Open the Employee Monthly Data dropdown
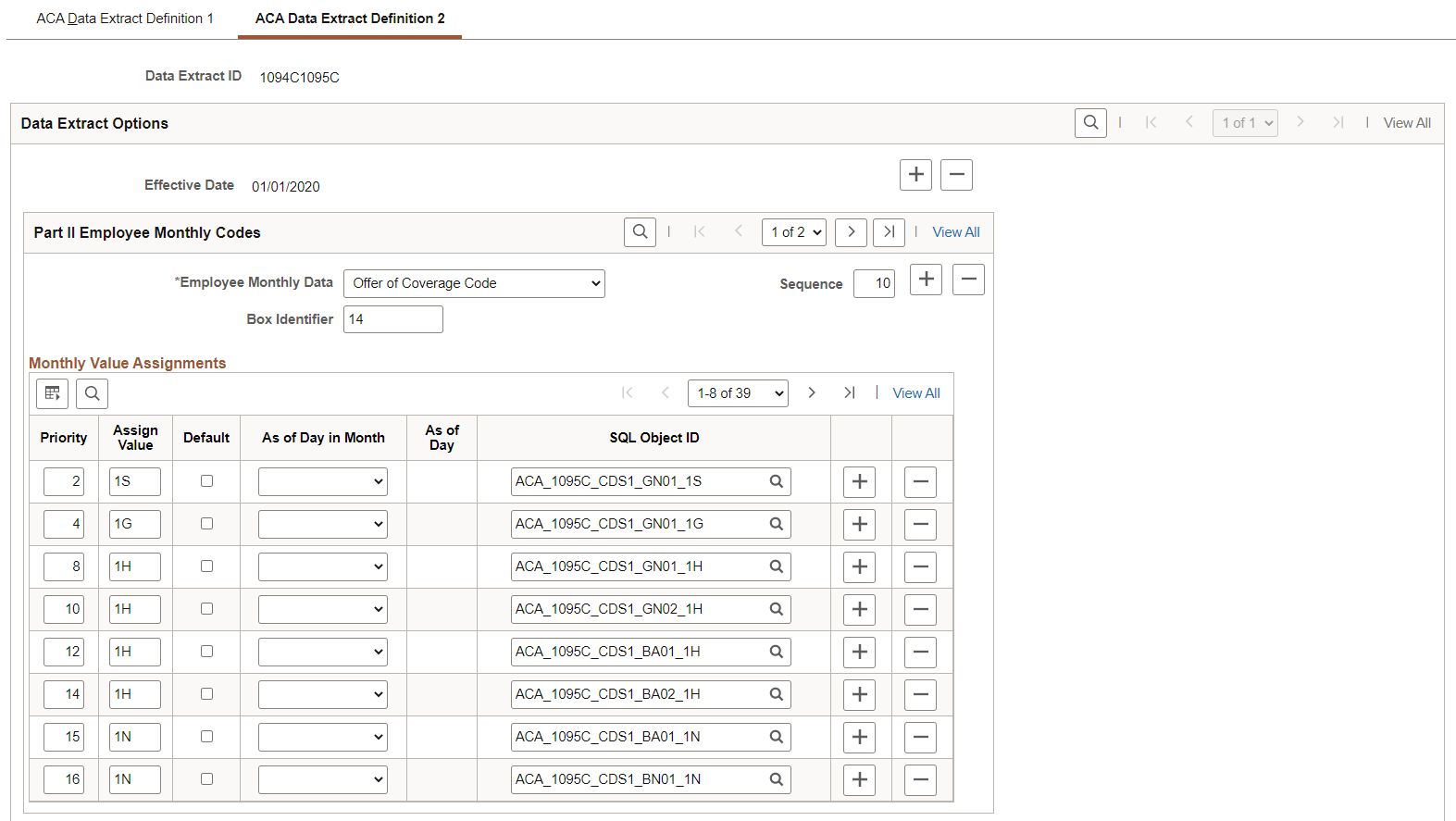Image resolution: width=1456 pixels, height=821 pixels. pos(474,283)
